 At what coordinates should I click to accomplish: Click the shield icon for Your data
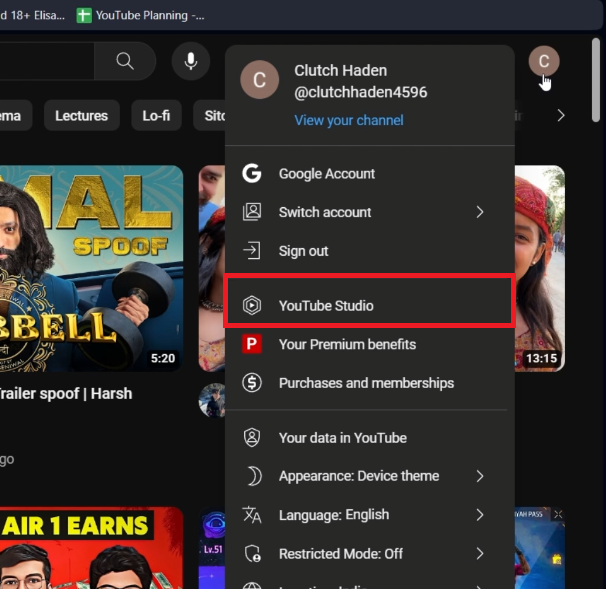pos(252,437)
